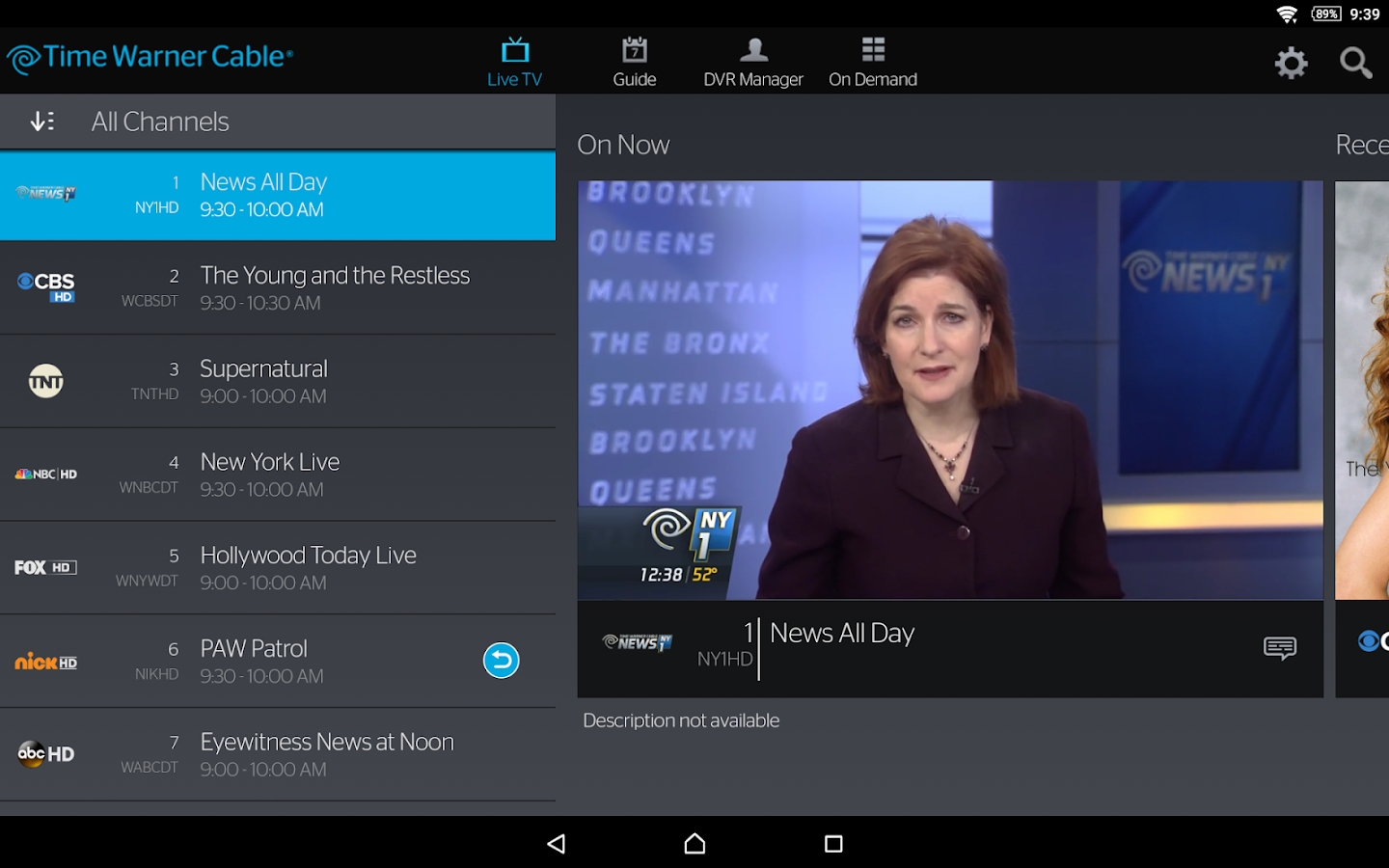Toggle the closed captions icon
Viewport: 1389px width, 868px height.
(x=1280, y=648)
